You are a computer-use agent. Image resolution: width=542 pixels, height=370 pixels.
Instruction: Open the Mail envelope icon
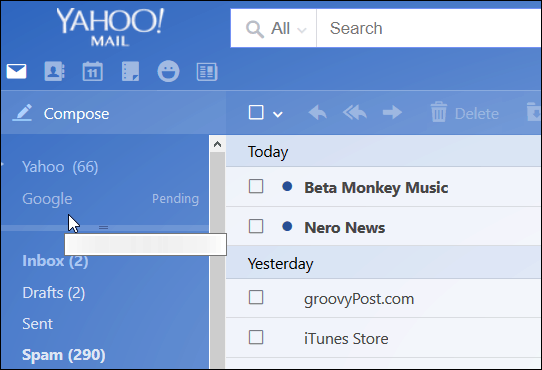tap(16, 72)
